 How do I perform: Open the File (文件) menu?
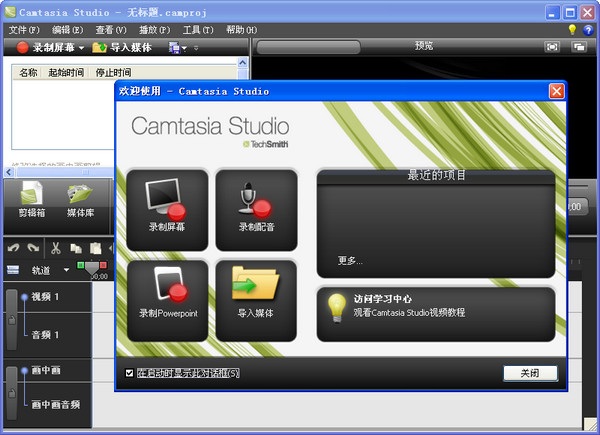click(24, 30)
